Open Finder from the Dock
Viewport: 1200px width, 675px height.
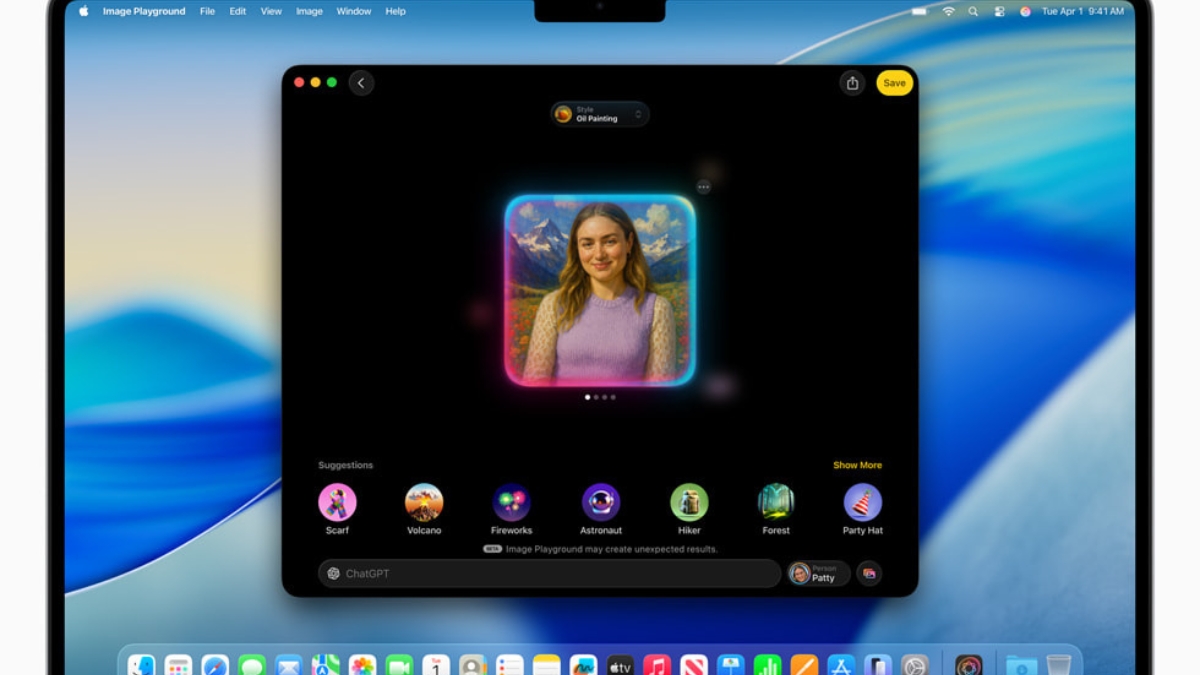[x=142, y=666]
